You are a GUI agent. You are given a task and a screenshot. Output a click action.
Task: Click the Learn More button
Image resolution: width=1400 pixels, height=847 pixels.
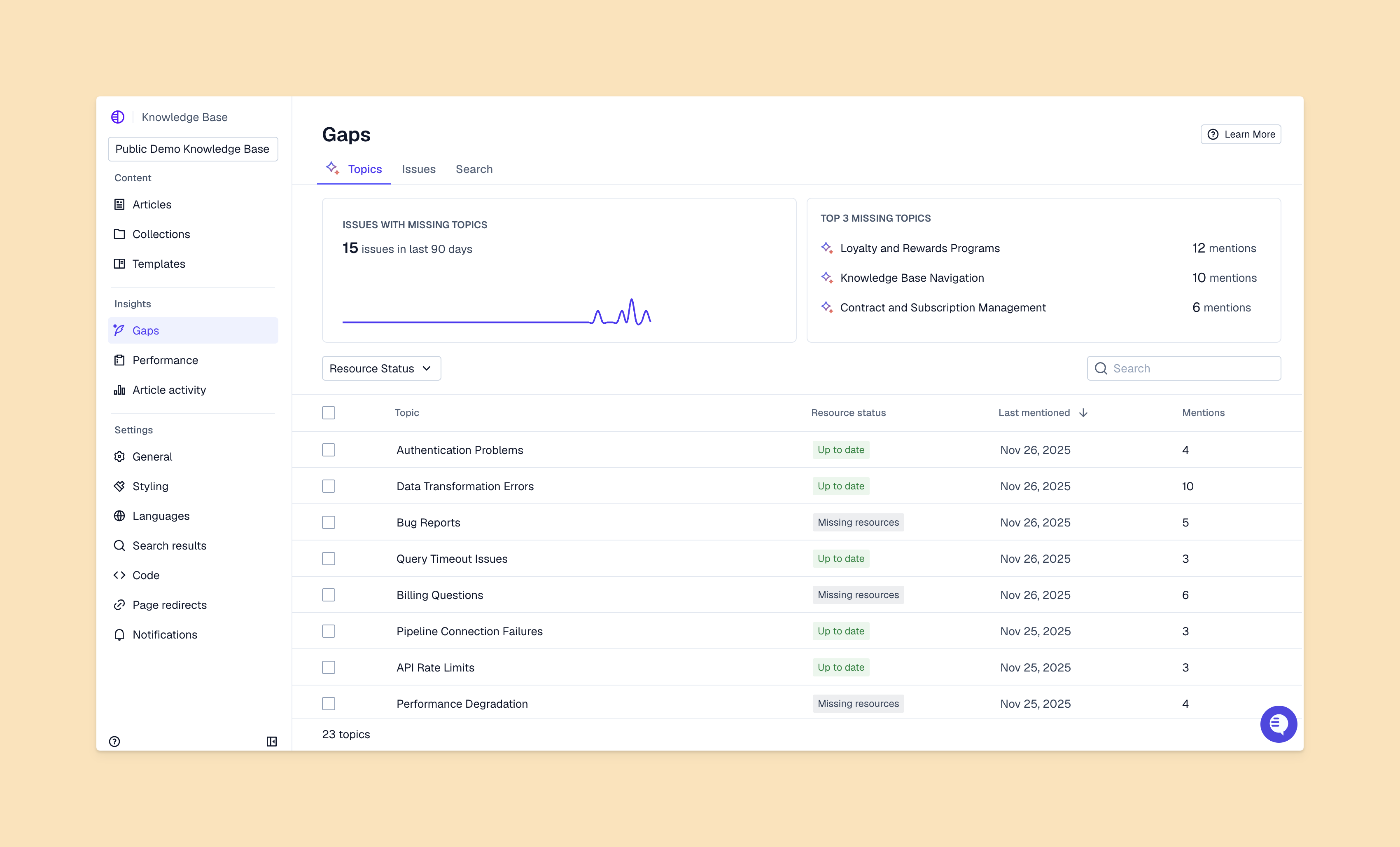click(1240, 134)
